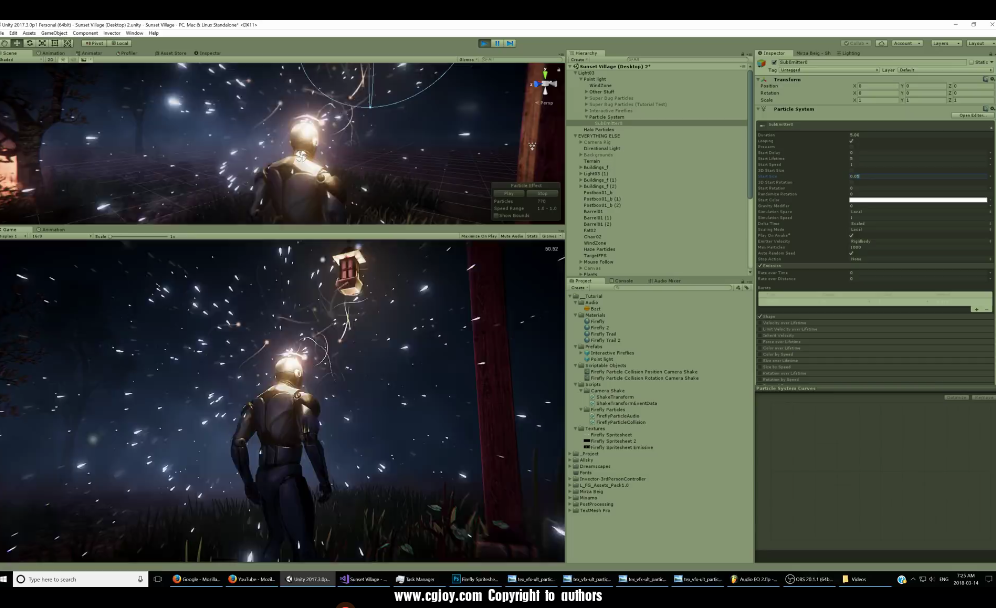Click the Step frame button
Viewport: 996px width, 608px height.
point(510,43)
